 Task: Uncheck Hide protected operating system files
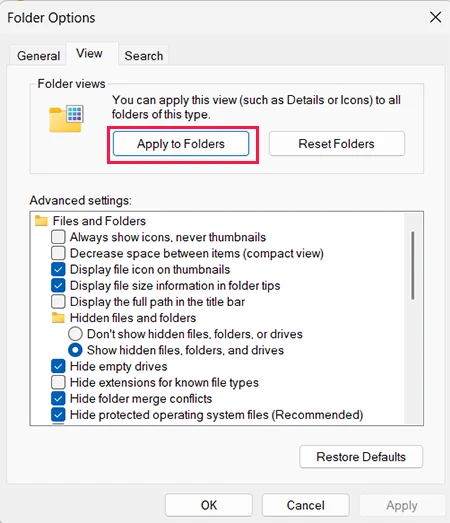pos(58,415)
